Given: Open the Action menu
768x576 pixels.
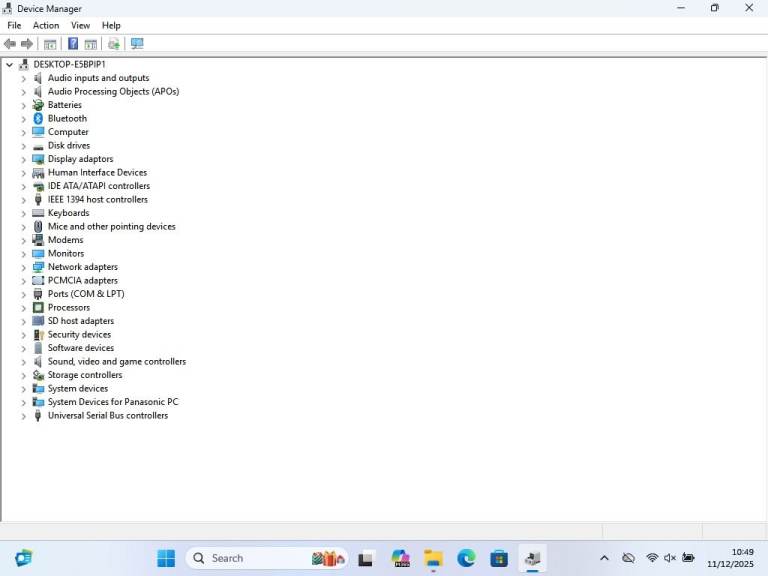Looking at the screenshot, I should point(46,25).
